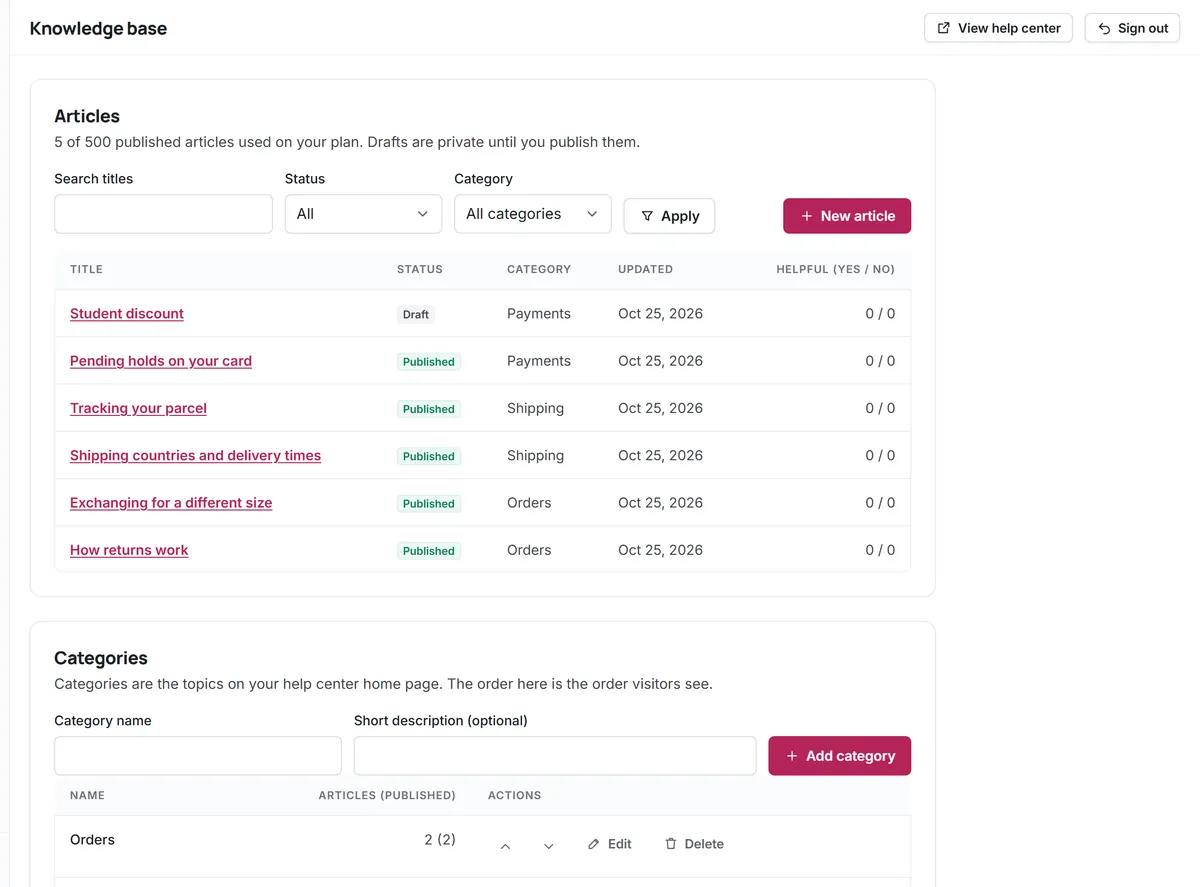Click helpful count 0 / 0 for Student discount

(880, 314)
